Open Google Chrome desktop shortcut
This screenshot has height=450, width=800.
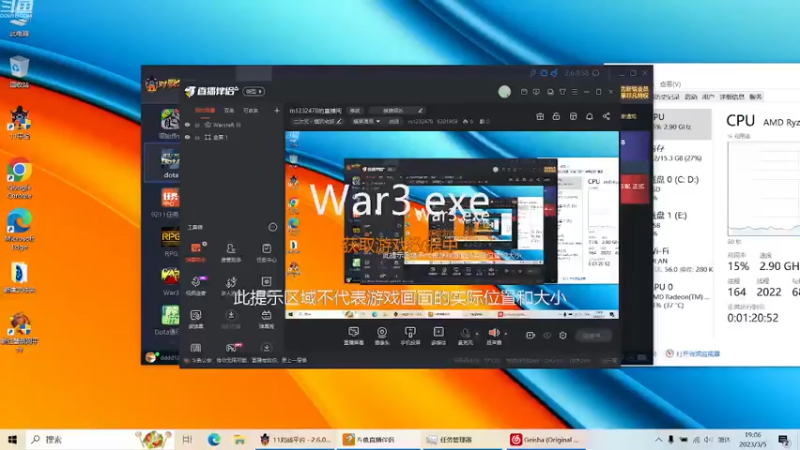(19, 178)
